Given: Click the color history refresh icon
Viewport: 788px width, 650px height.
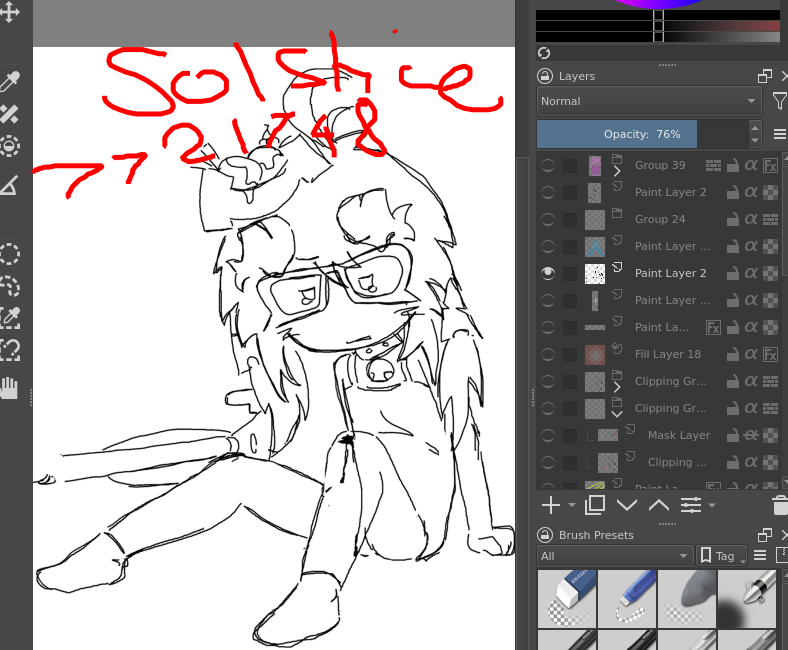Looking at the screenshot, I should 544,53.
